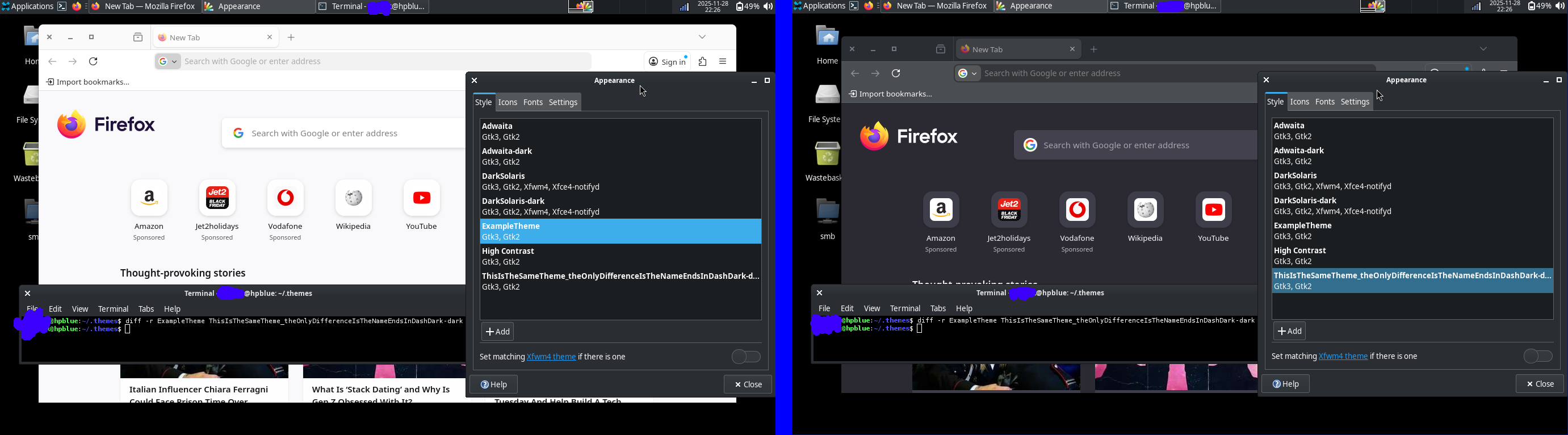Click the page search box in dark Firefox

[x=1136, y=145]
